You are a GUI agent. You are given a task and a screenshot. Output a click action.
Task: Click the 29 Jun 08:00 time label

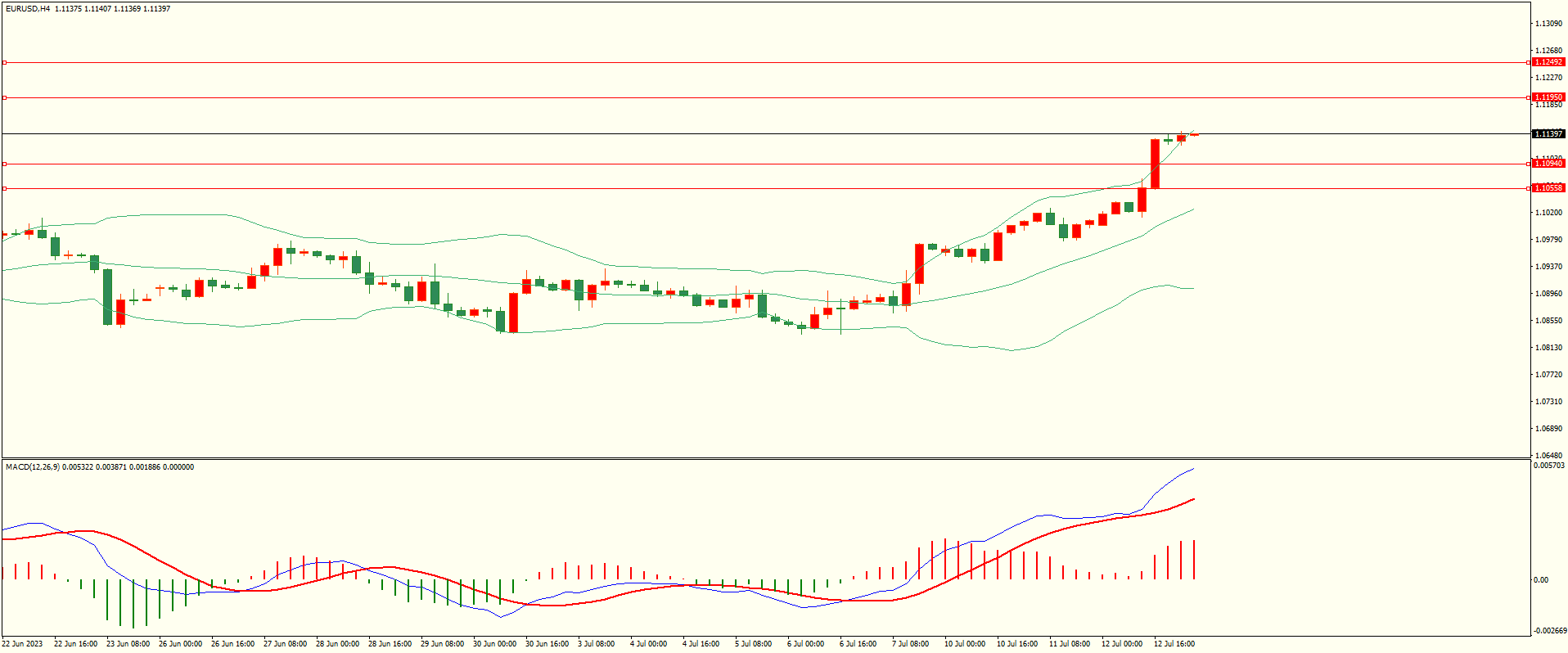tap(443, 644)
